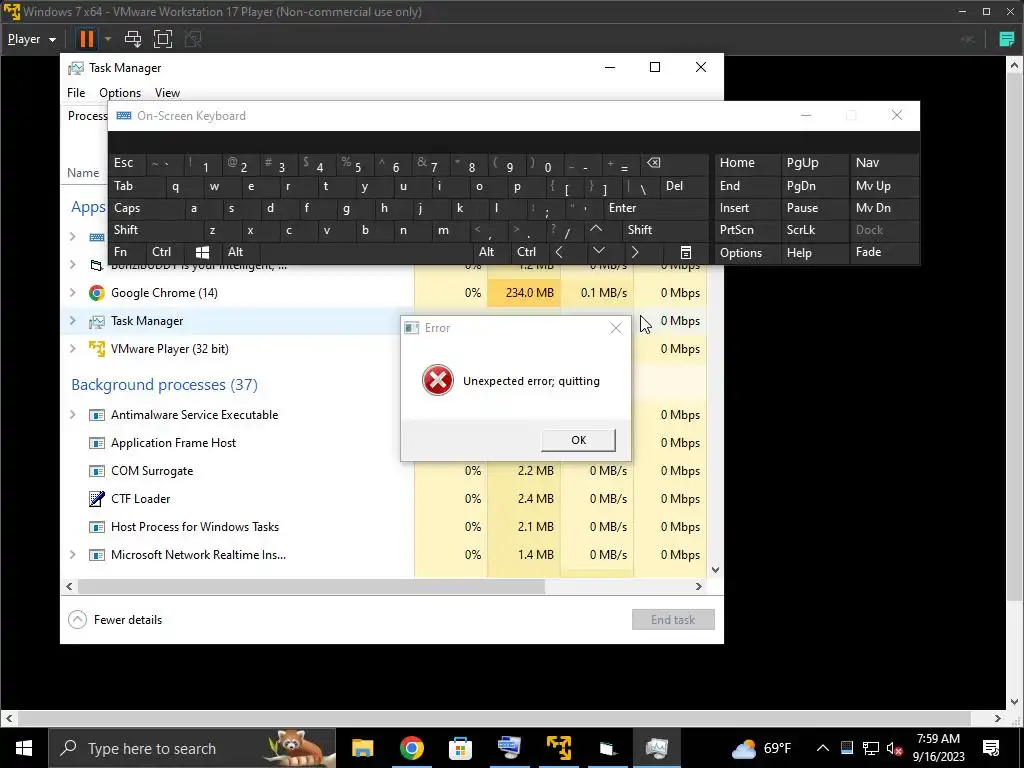Click OK in the Error dialog

click(x=578, y=440)
